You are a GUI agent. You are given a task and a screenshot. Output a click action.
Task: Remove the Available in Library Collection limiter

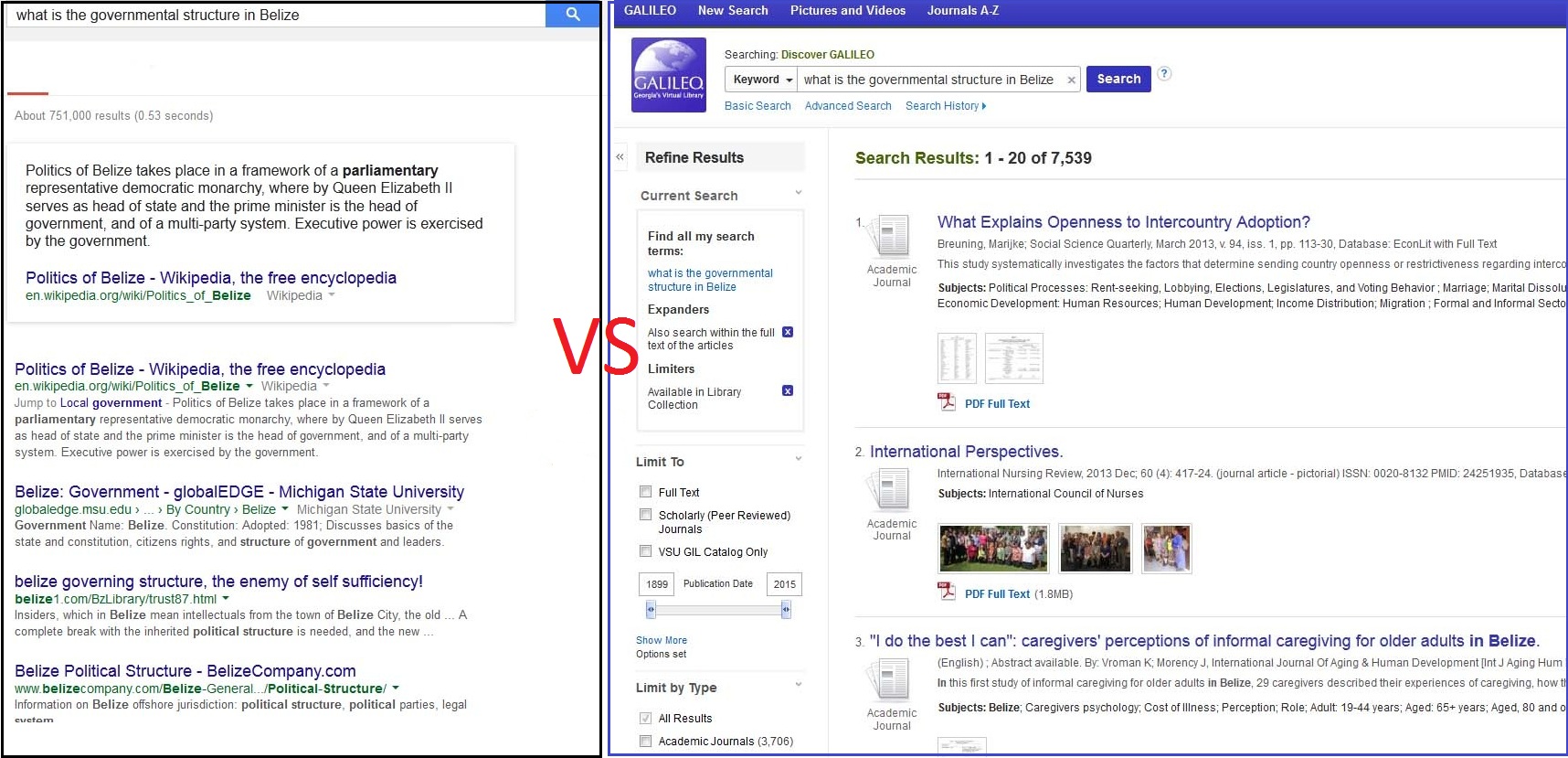[788, 390]
